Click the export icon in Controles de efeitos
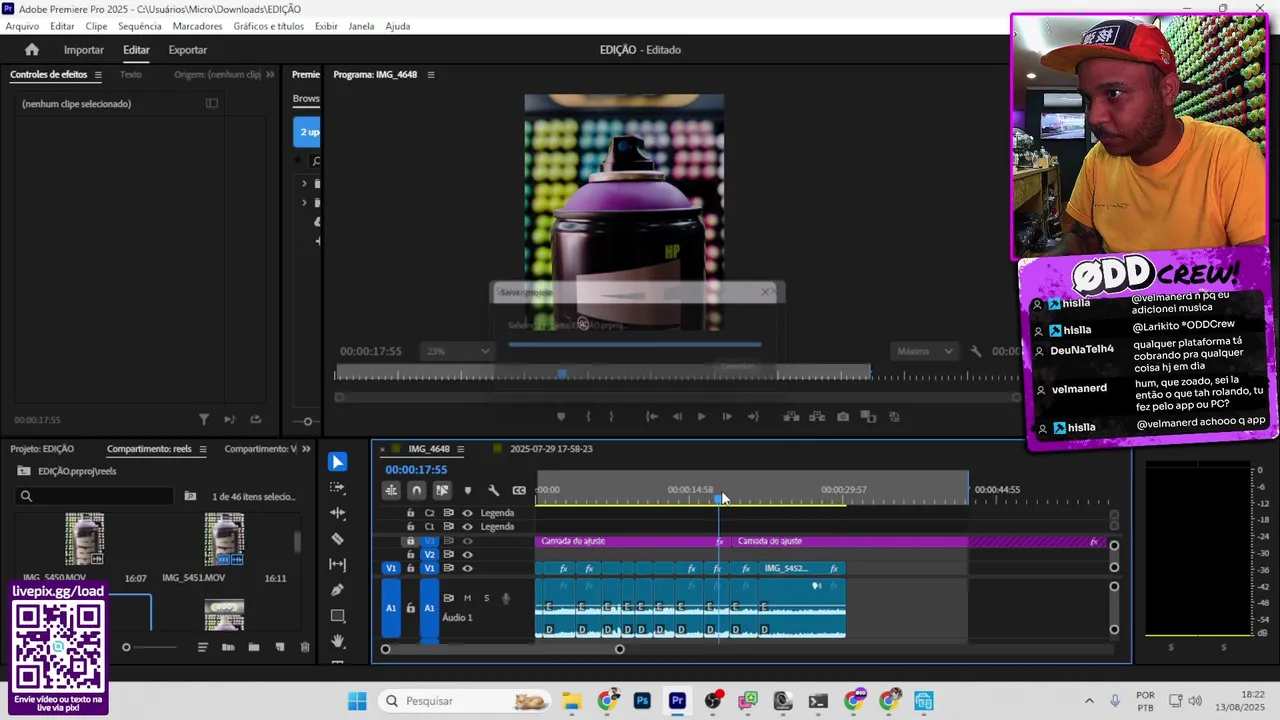1280x720 pixels. point(255,420)
